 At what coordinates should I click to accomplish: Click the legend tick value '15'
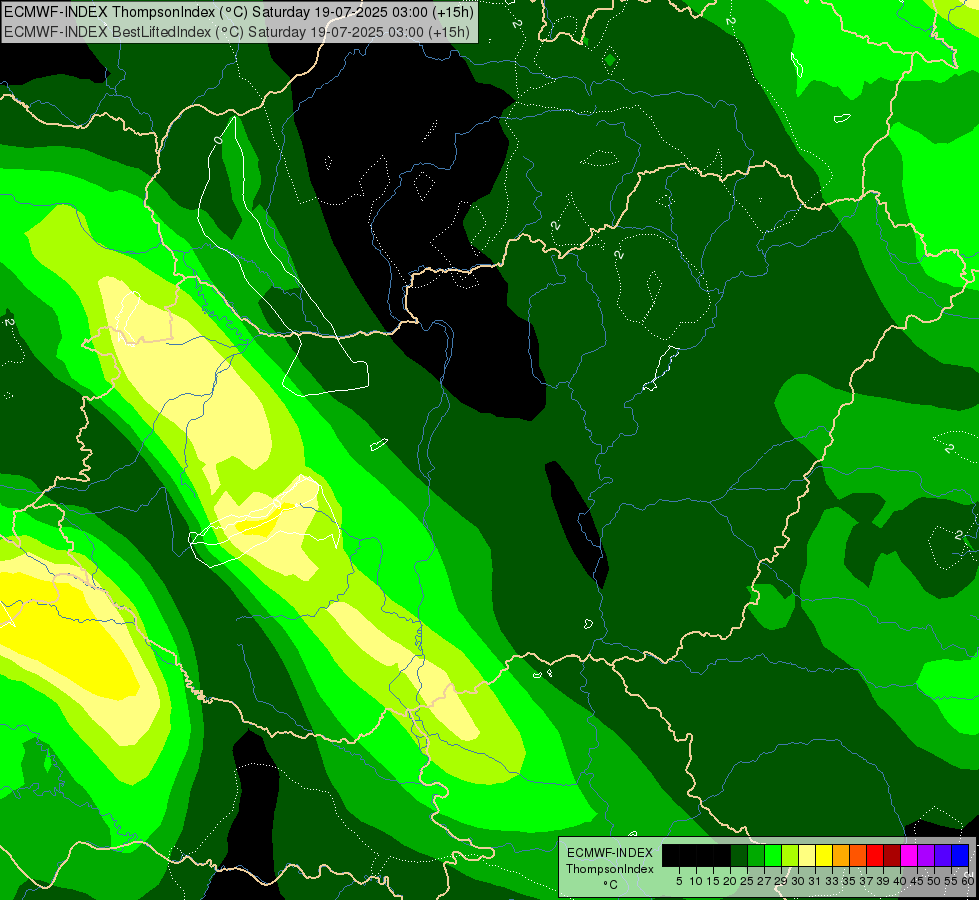[x=713, y=881]
